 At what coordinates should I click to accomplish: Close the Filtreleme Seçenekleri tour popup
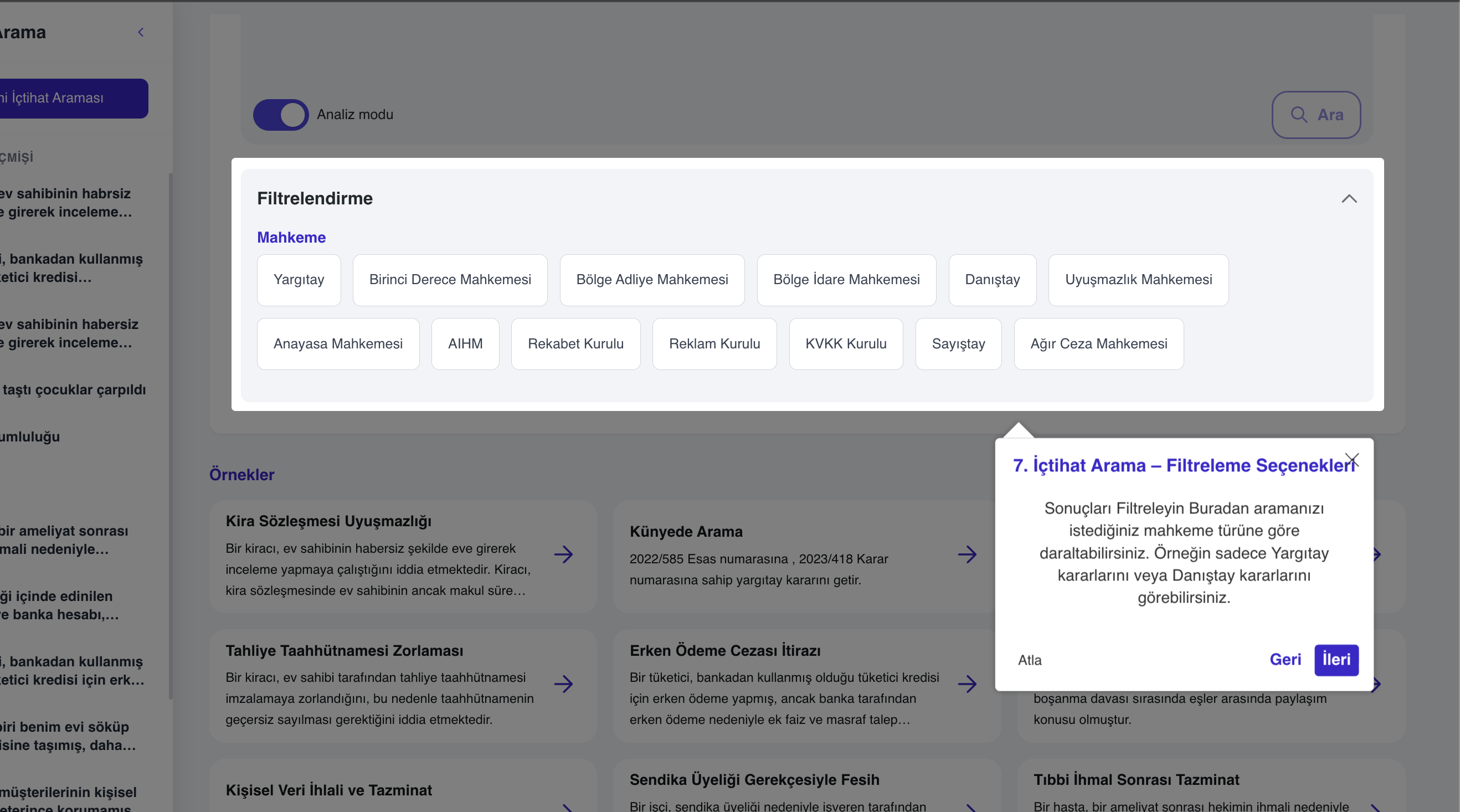[1352, 460]
